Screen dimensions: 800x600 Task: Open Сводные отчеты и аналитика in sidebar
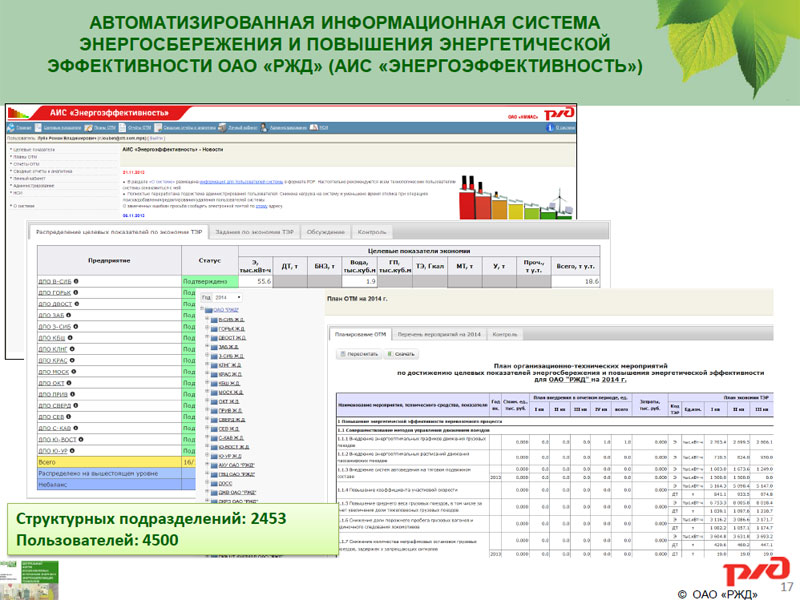tap(42, 171)
